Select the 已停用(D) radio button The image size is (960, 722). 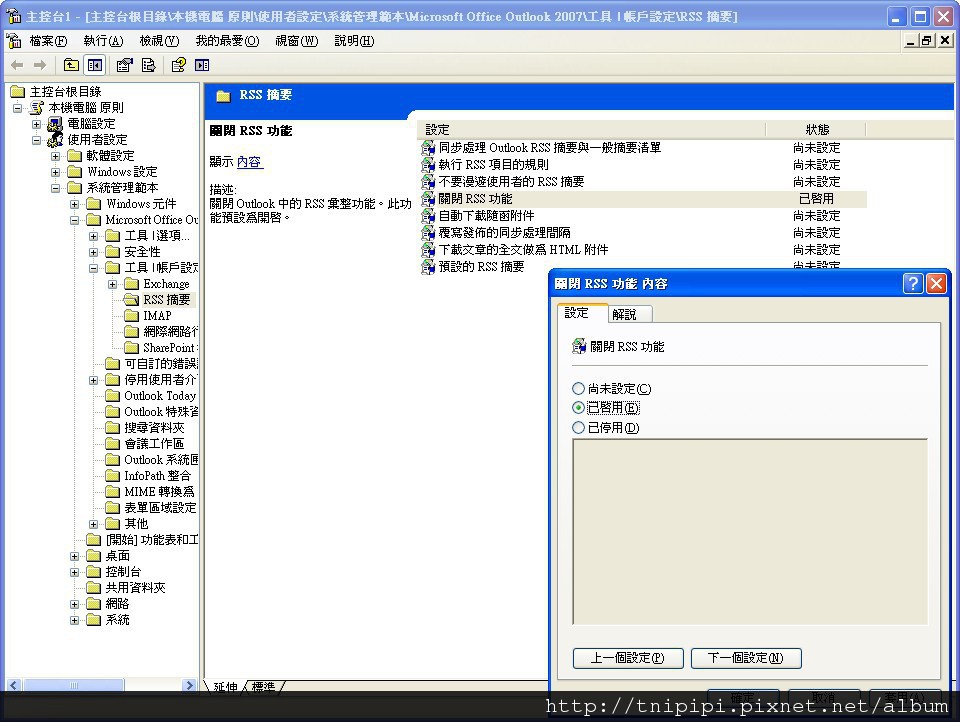click(x=578, y=427)
